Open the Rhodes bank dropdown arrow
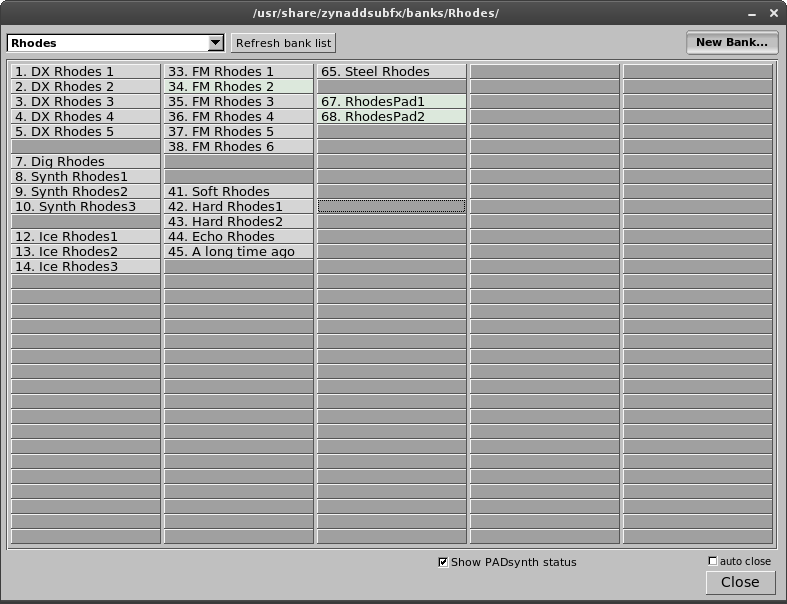The height and width of the screenshot is (604, 787). tap(216, 43)
